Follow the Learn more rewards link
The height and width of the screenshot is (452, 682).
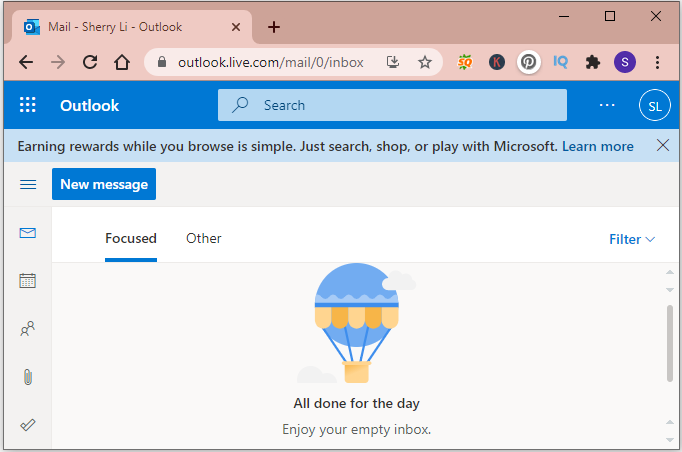[x=598, y=146]
